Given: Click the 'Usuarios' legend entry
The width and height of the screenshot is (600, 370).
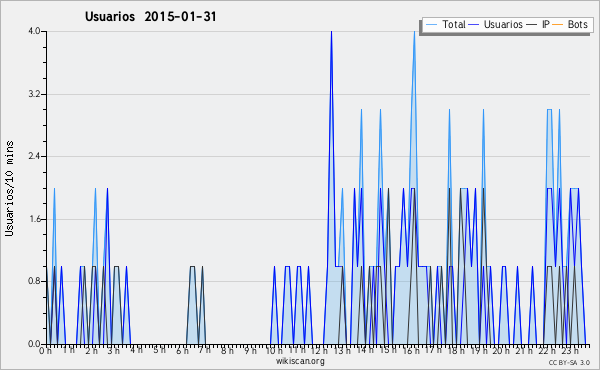Looking at the screenshot, I should click(x=496, y=24).
